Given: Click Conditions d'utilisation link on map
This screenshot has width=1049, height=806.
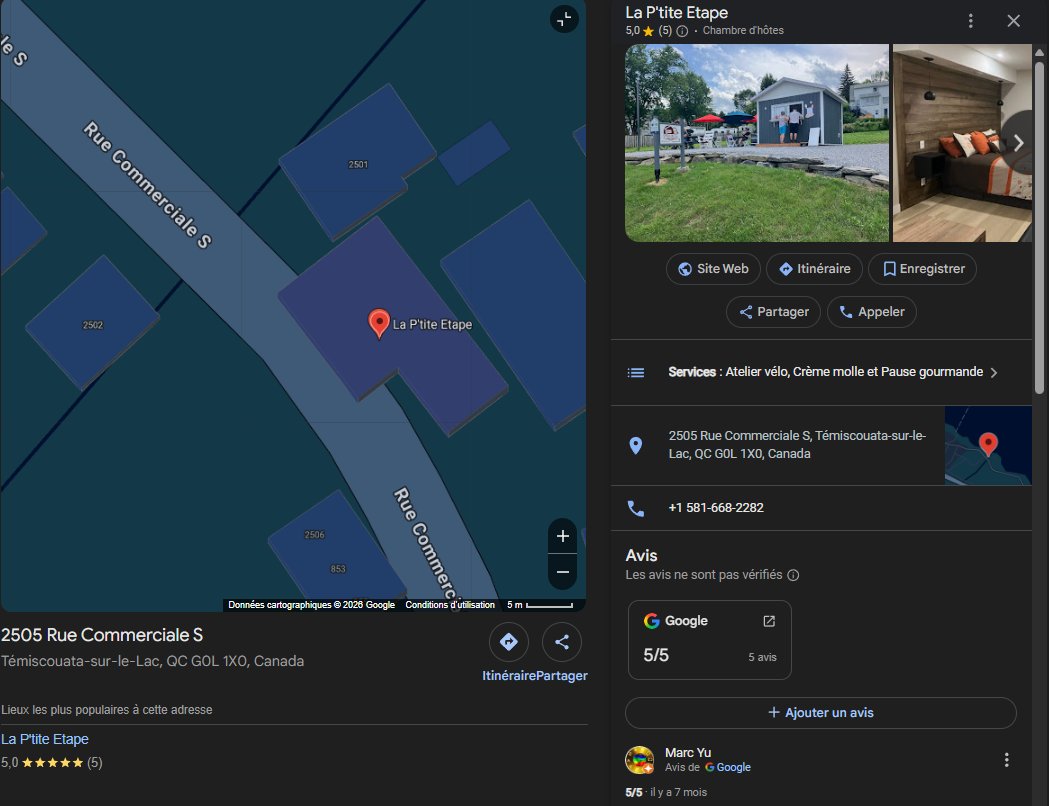Looking at the screenshot, I should tap(450, 605).
